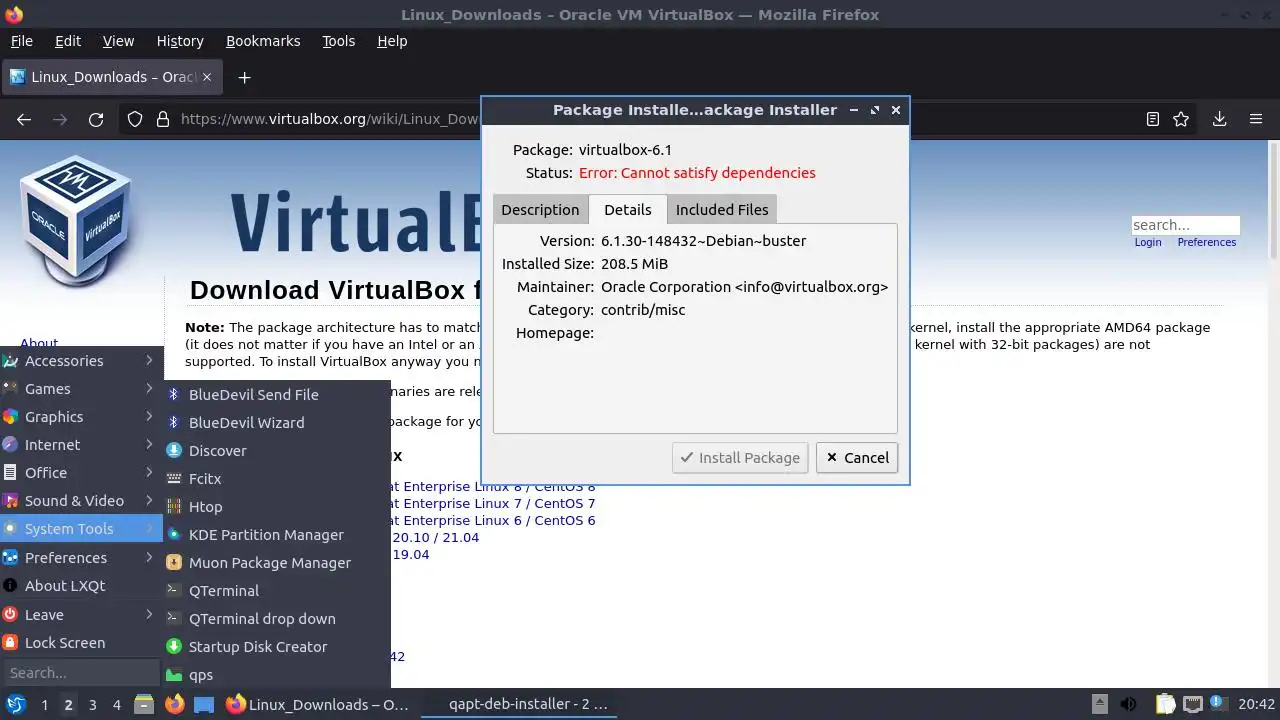Open Htop process viewer
Viewport: 1280px width, 720px height.
(x=277, y=507)
